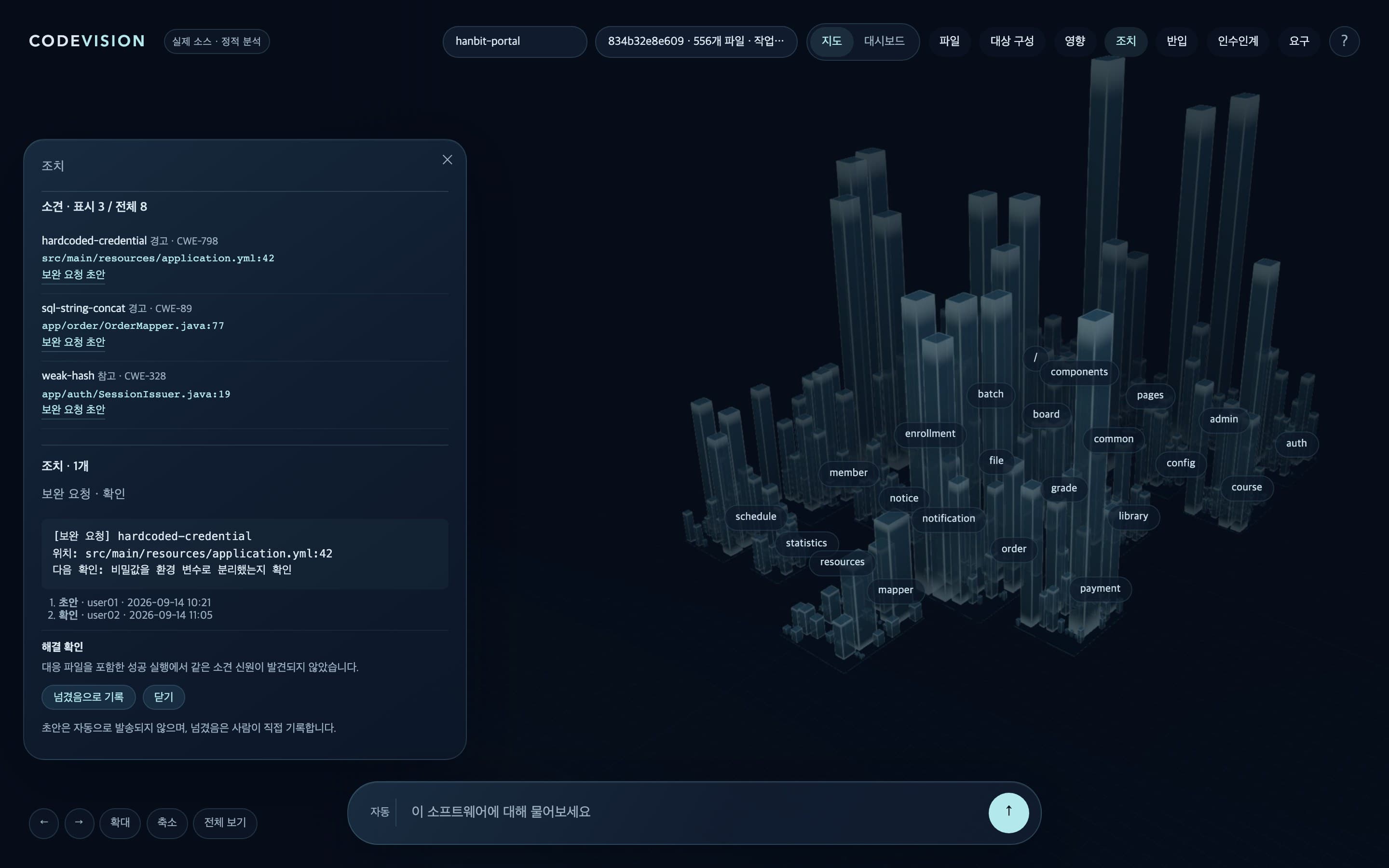Screen dimensions: 1389x868
Task: Open 보완 요청 초안 for hardcoded-credential
Action: click(73, 274)
